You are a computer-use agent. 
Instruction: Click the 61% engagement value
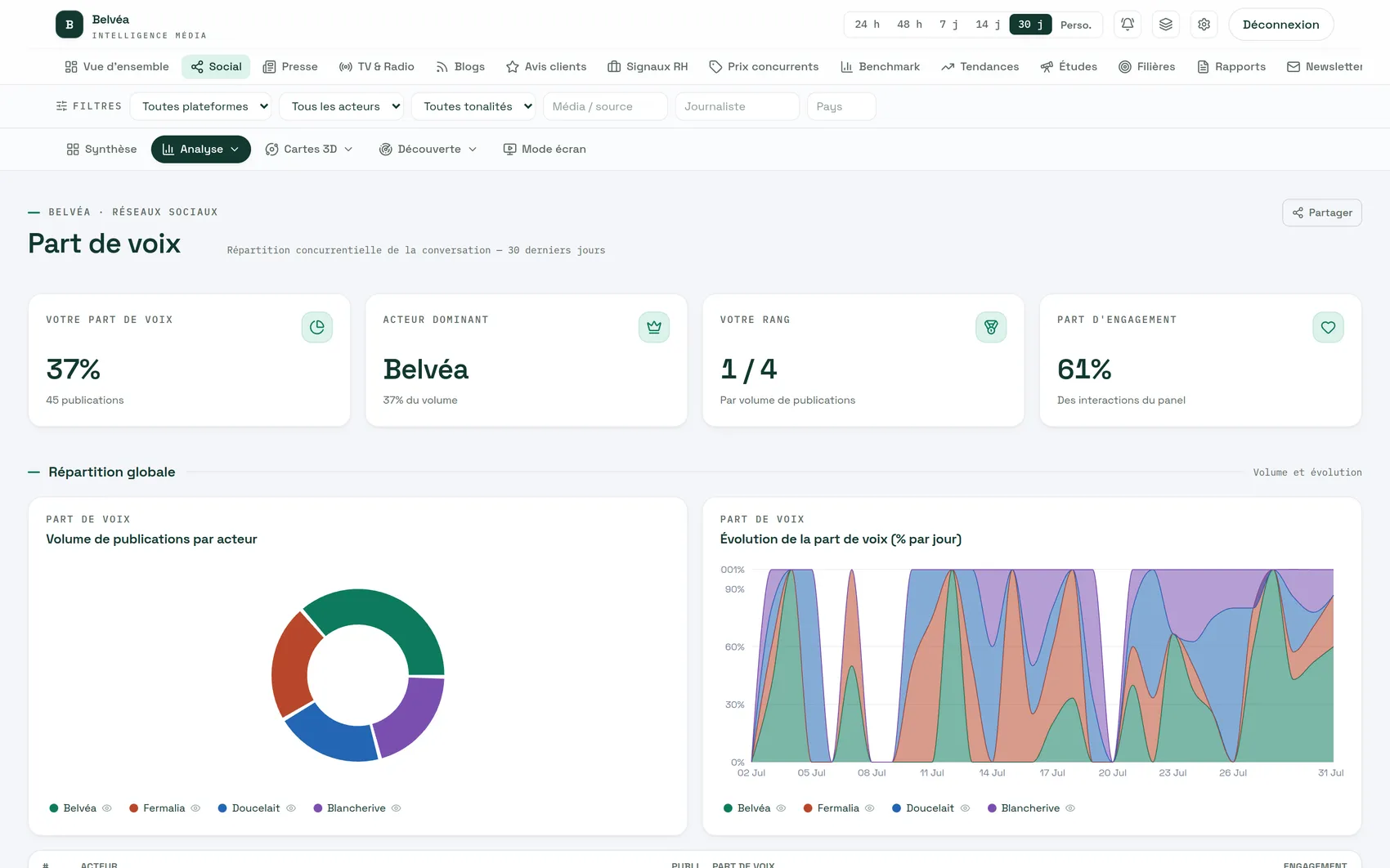coord(1084,369)
